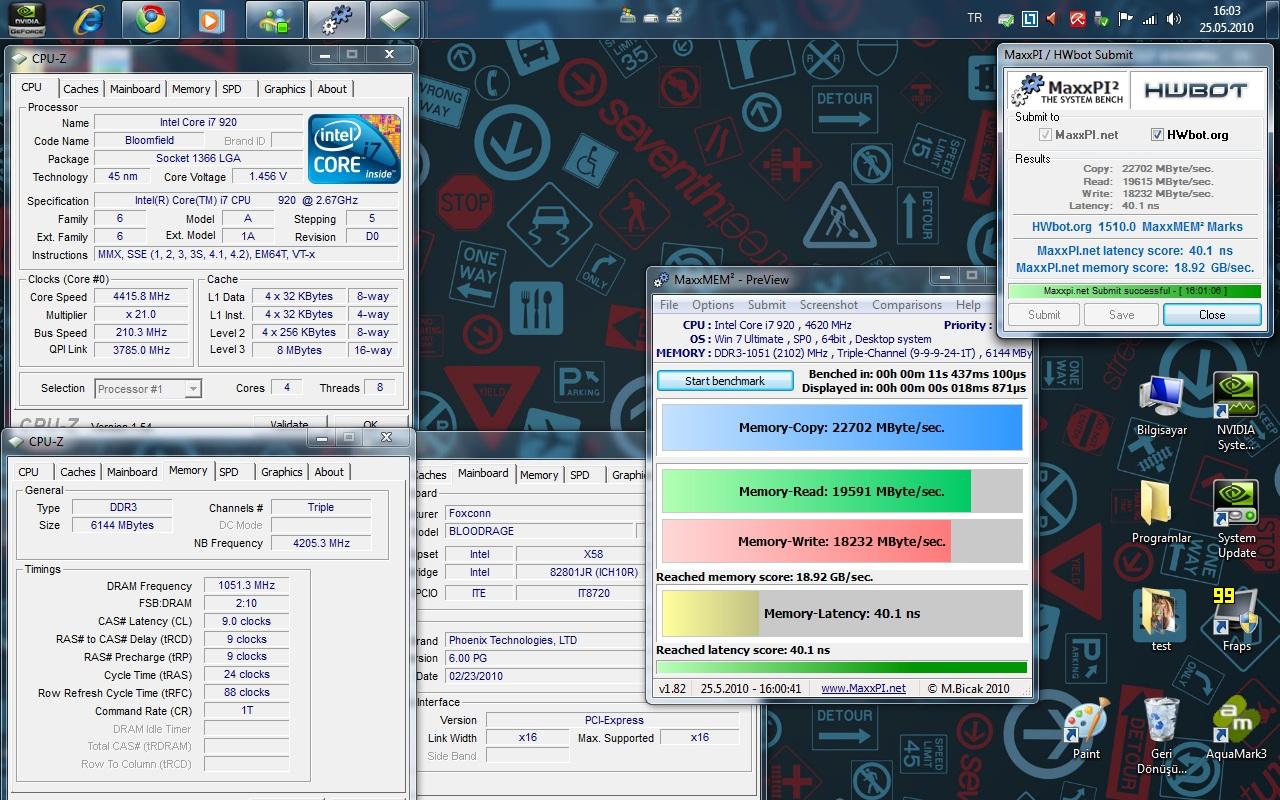Switch to the MaxxPI gear taskbar icon
The height and width of the screenshot is (800, 1280).
click(x=335, y=18)
